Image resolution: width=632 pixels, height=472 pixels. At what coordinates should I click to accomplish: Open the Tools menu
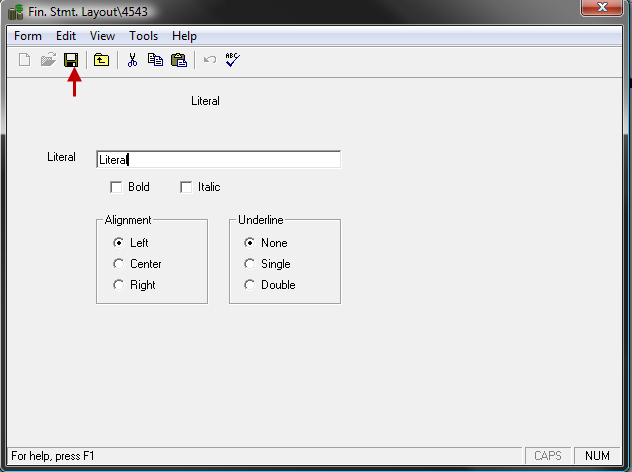(x=143, y=36)
